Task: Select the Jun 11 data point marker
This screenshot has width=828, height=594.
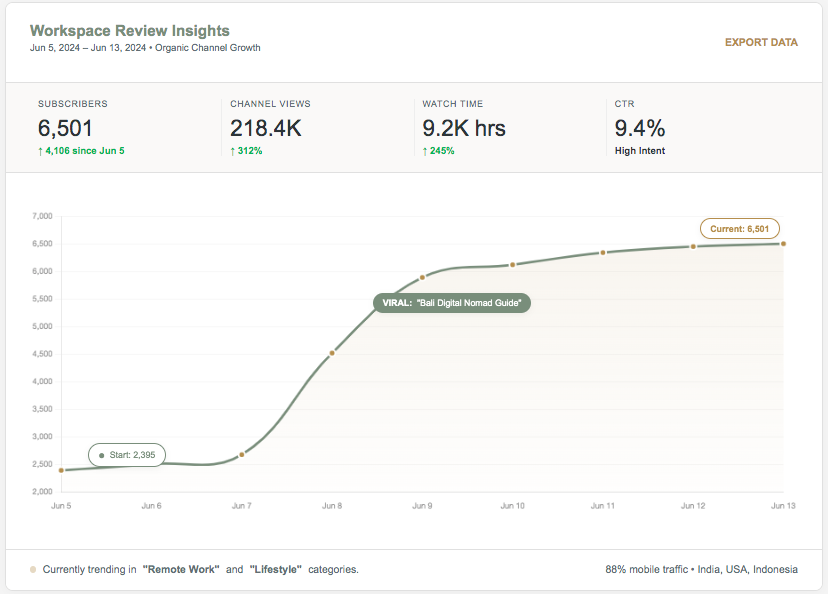Action: (x=603, y=253)
